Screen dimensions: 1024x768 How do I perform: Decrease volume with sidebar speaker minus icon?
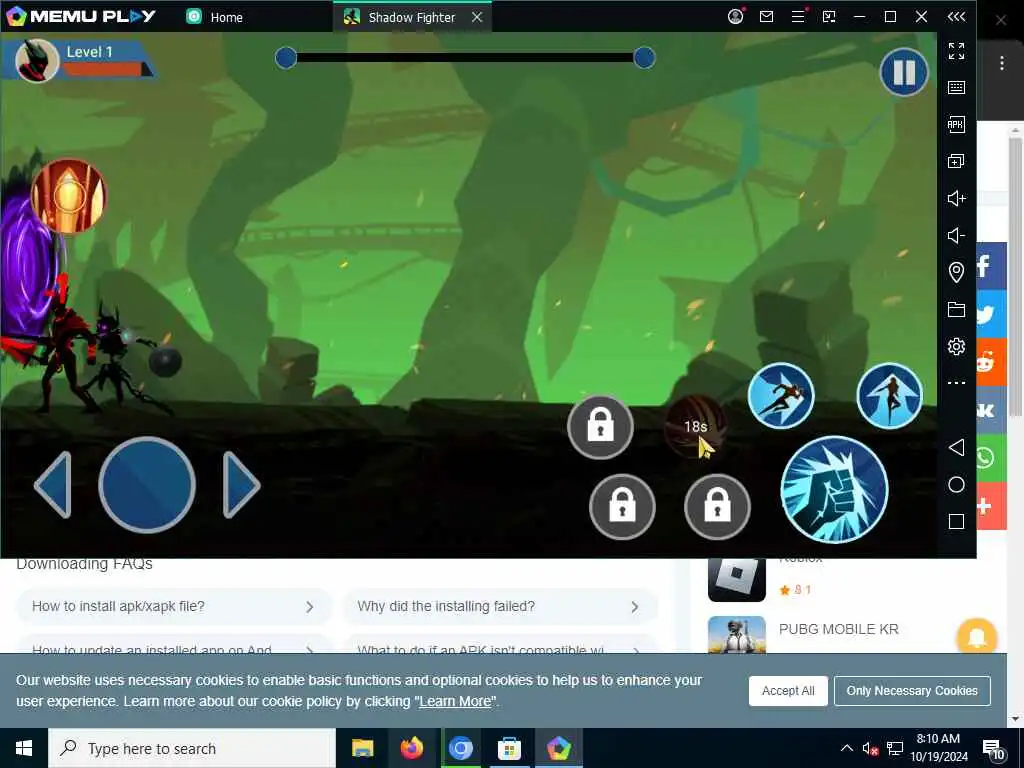pyautogui.click(x=956, y=235)
